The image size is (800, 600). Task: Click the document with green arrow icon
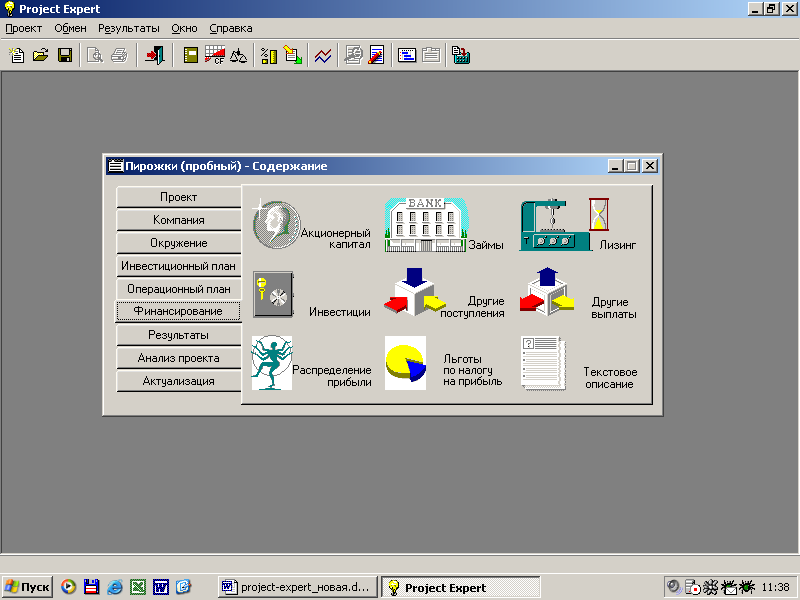point(293,55)
